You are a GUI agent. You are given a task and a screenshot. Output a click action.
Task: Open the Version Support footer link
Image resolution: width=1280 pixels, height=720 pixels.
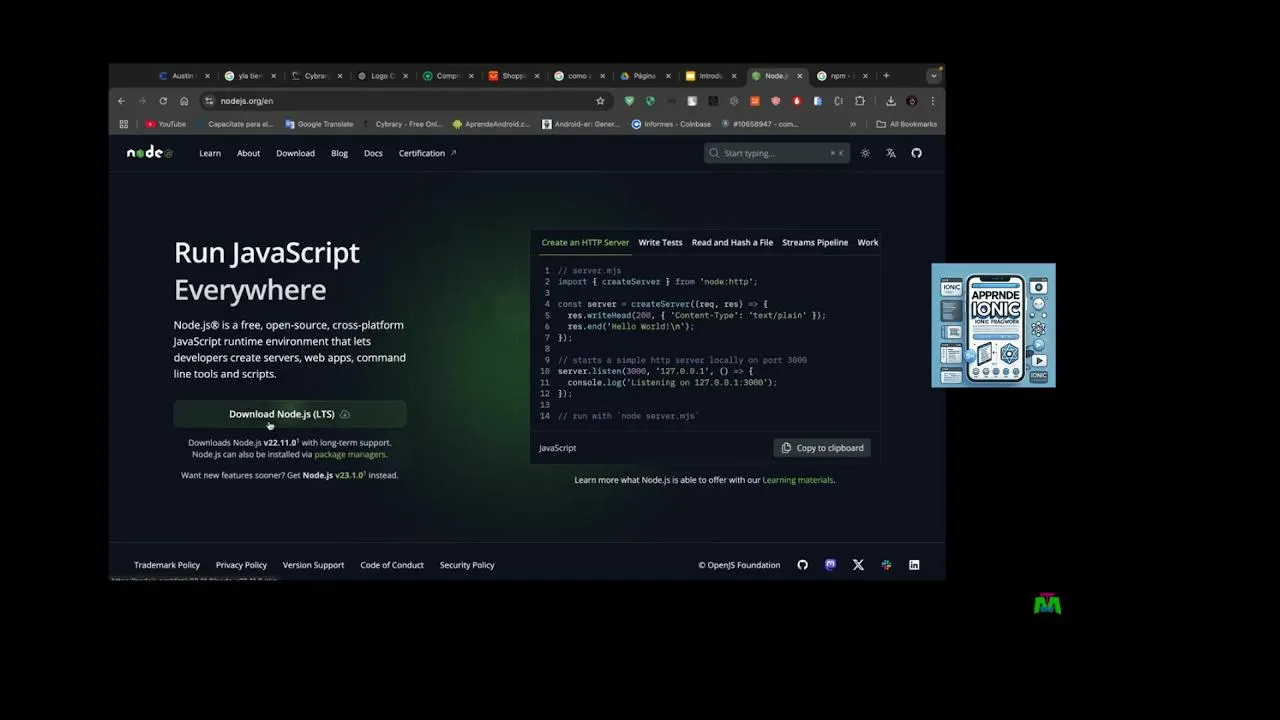tap(313, 565)
